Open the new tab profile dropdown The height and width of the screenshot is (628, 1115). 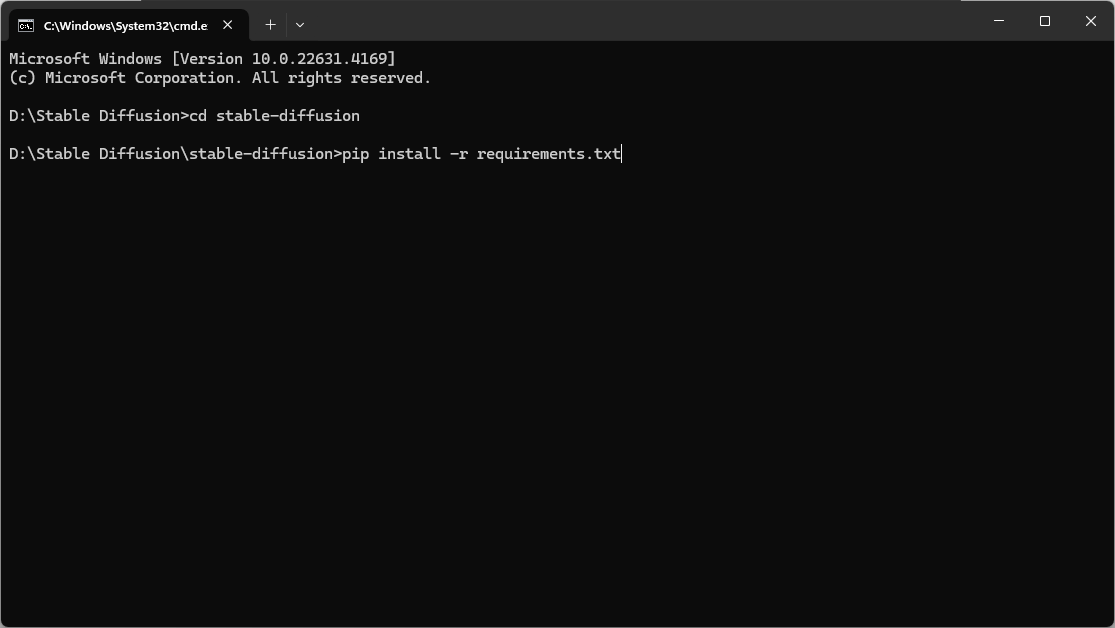299,24
